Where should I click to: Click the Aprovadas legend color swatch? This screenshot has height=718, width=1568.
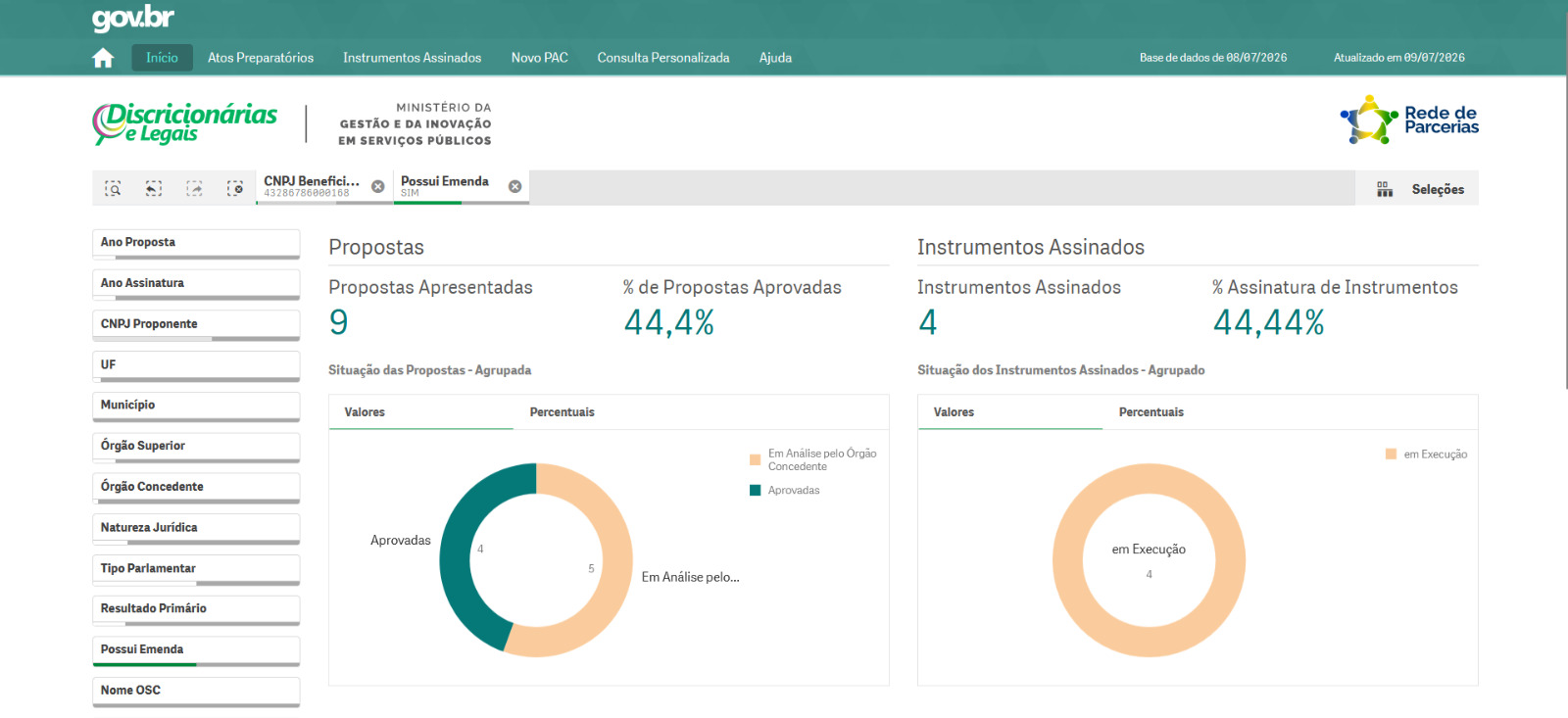point(755,491)
